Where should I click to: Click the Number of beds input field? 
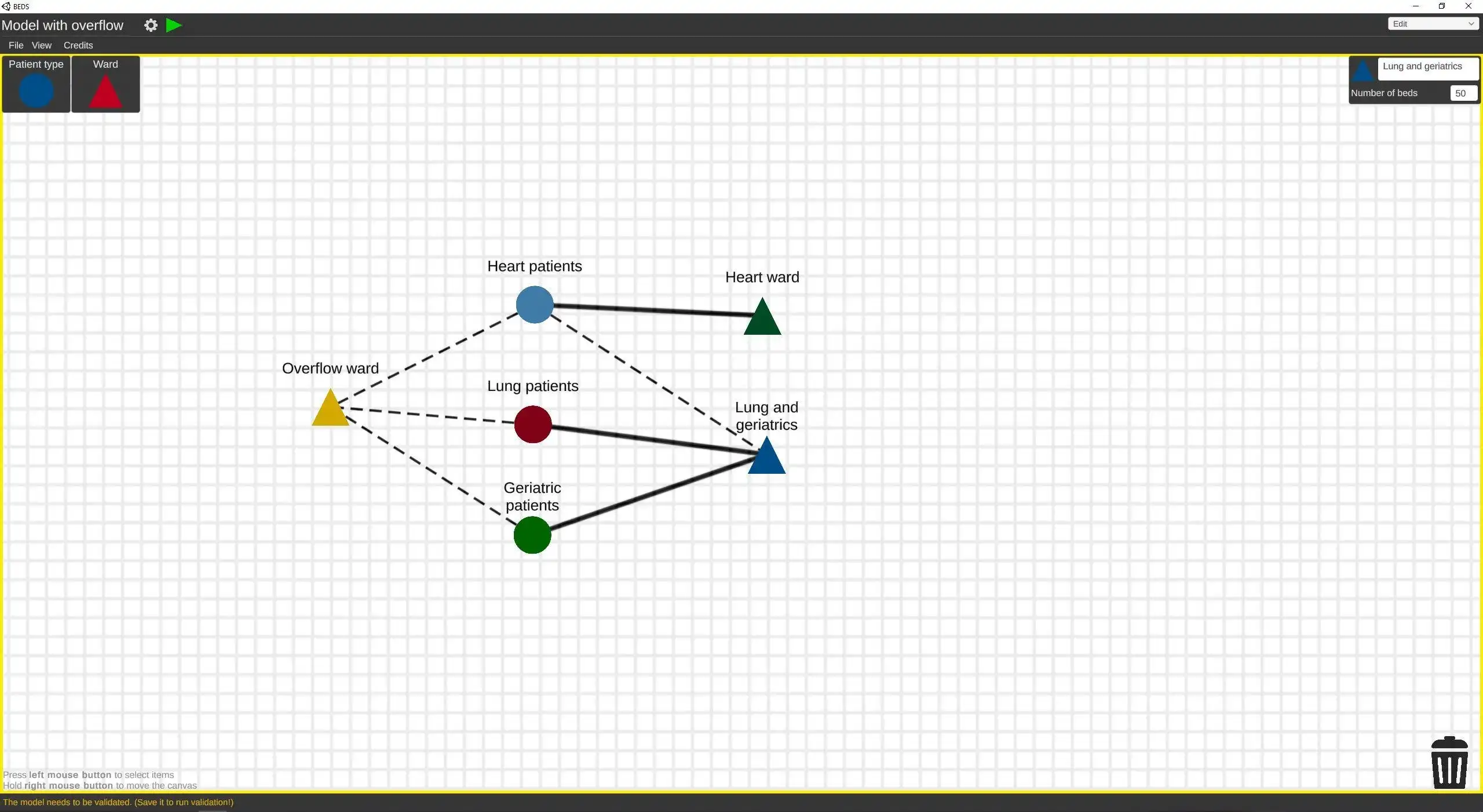1461,92
